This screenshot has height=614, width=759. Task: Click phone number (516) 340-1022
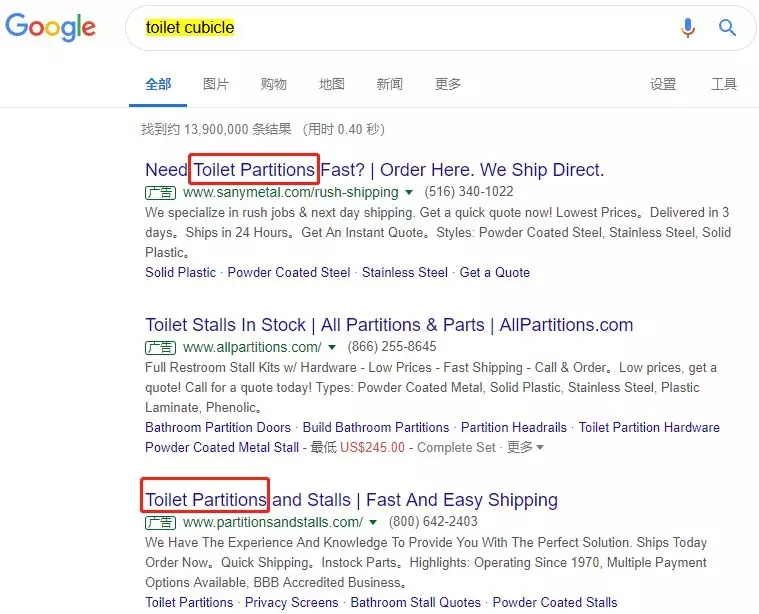pos(469,192)
